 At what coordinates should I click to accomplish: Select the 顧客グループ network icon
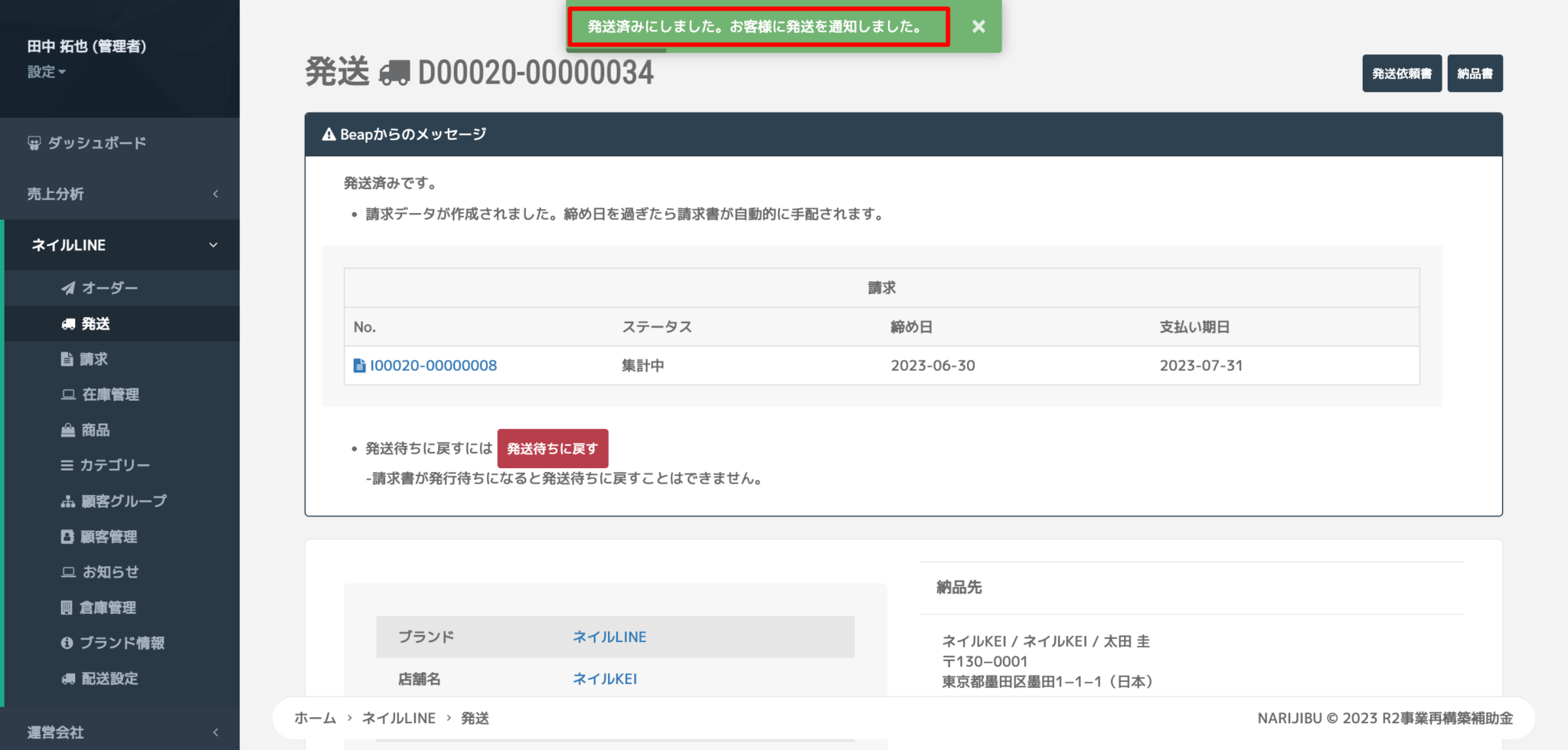pos(69,500)
